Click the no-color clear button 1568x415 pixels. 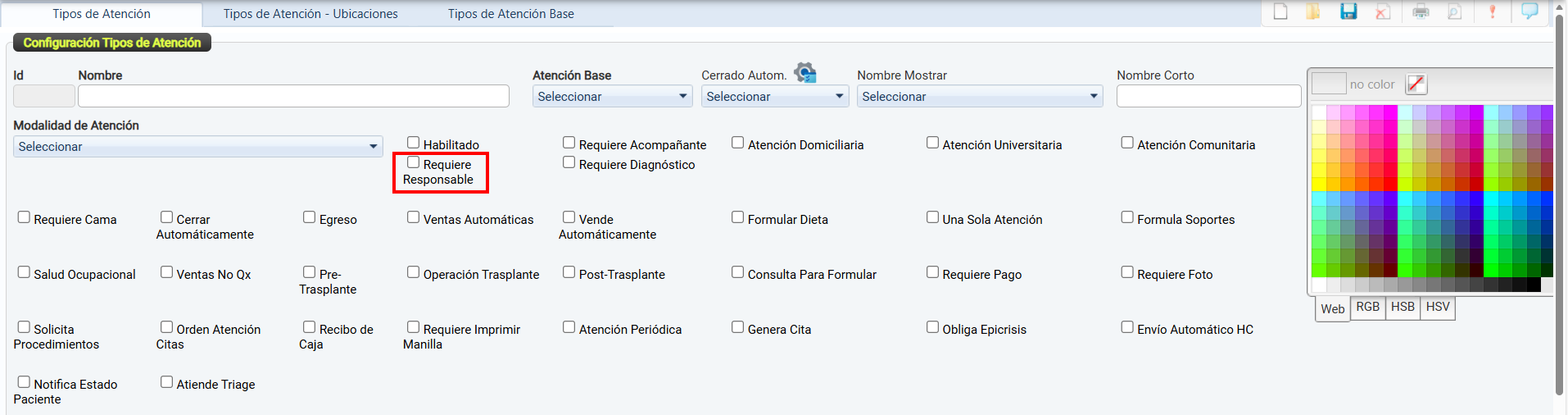(1416, 84)
